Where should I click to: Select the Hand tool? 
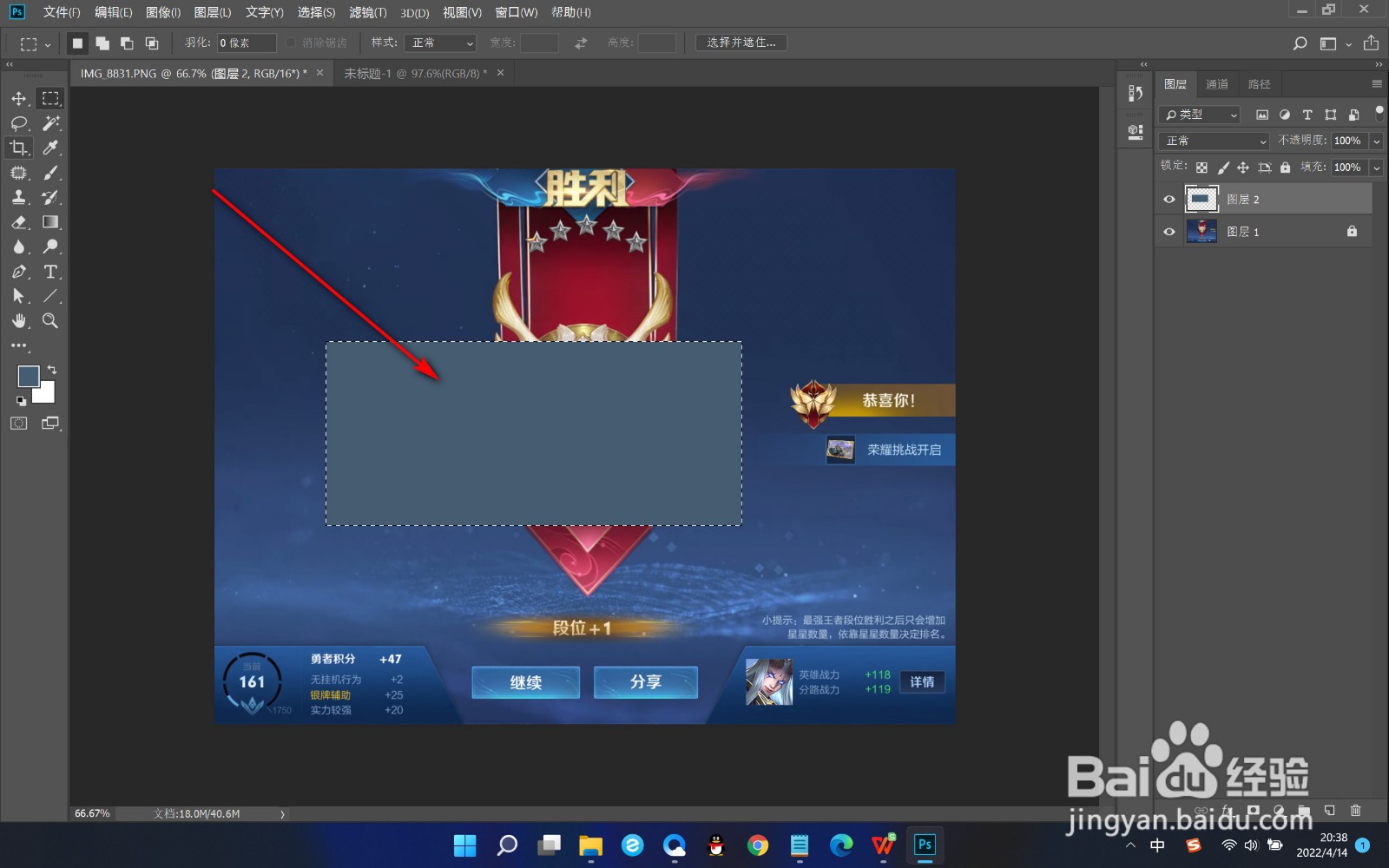pyautogui.click(x=19, y=321)
